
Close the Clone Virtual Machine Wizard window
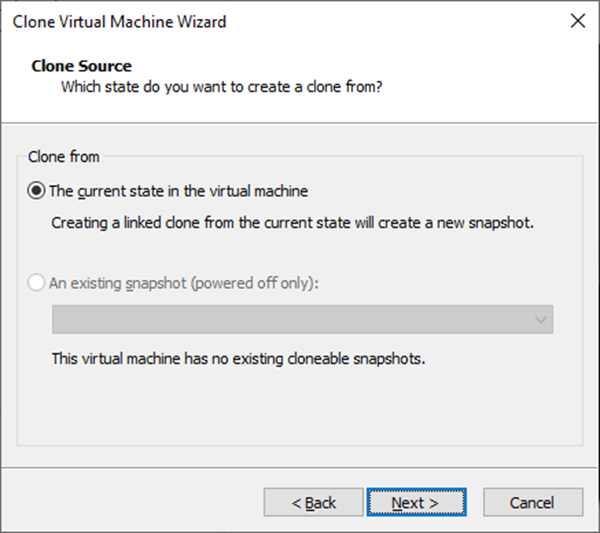click(577, 21)
